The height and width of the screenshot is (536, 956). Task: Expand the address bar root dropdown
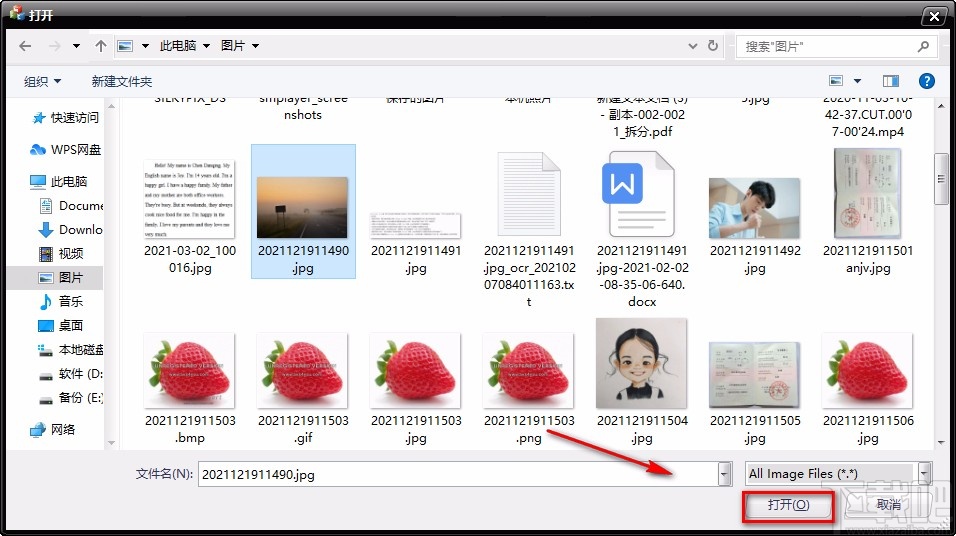click(x=145, y=46)
